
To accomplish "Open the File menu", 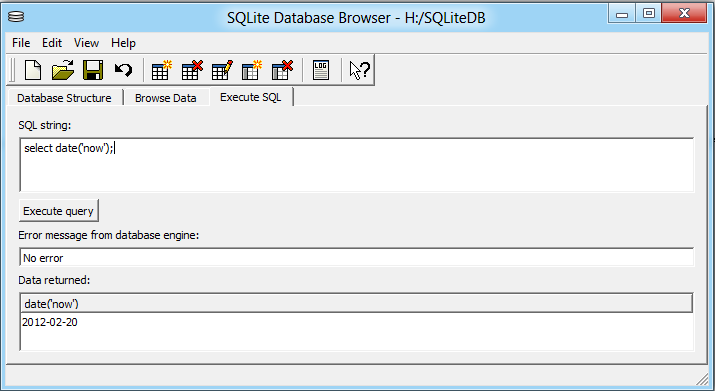I will click(x=21, y=43).
